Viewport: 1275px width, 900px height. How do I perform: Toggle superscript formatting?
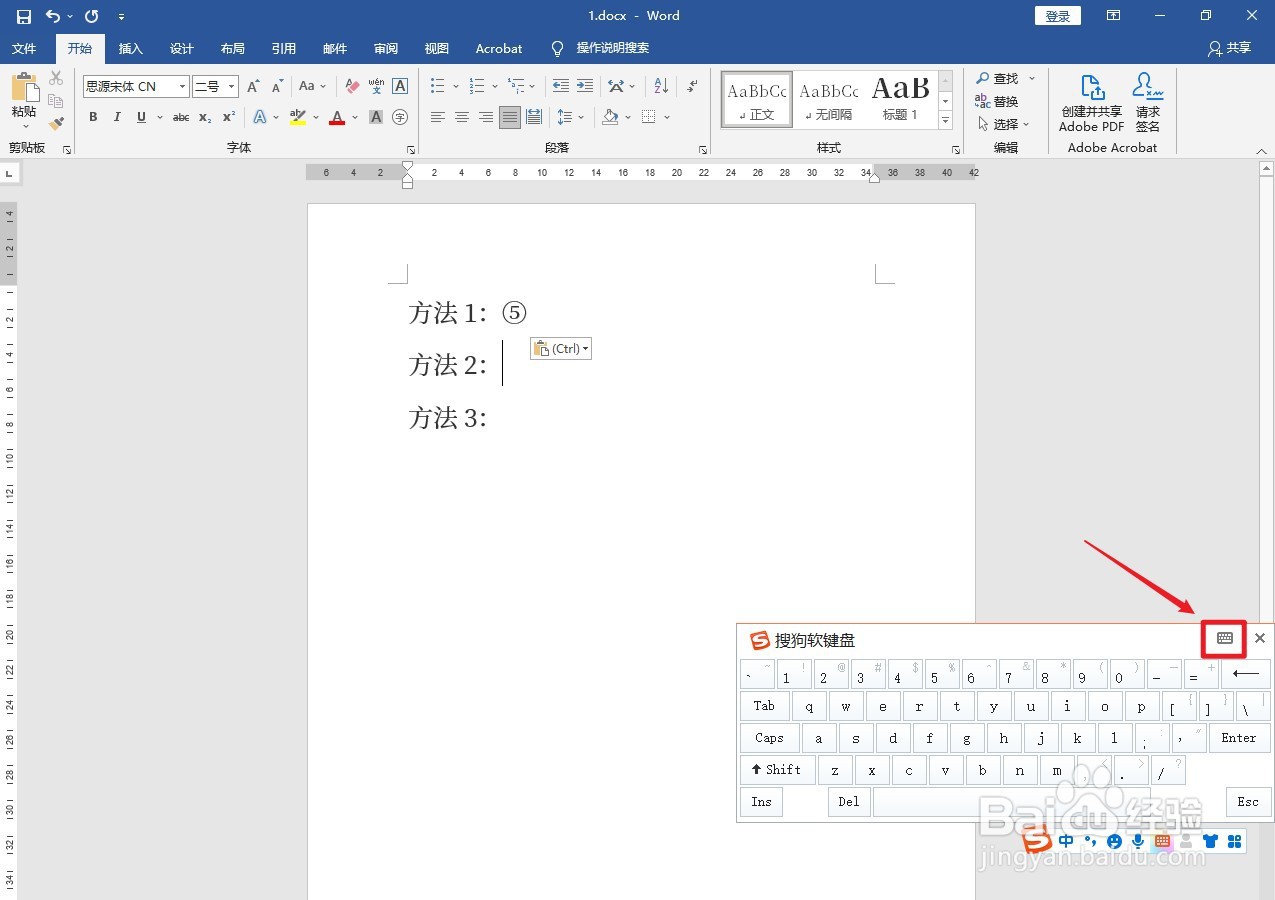[x=229, y=117]
